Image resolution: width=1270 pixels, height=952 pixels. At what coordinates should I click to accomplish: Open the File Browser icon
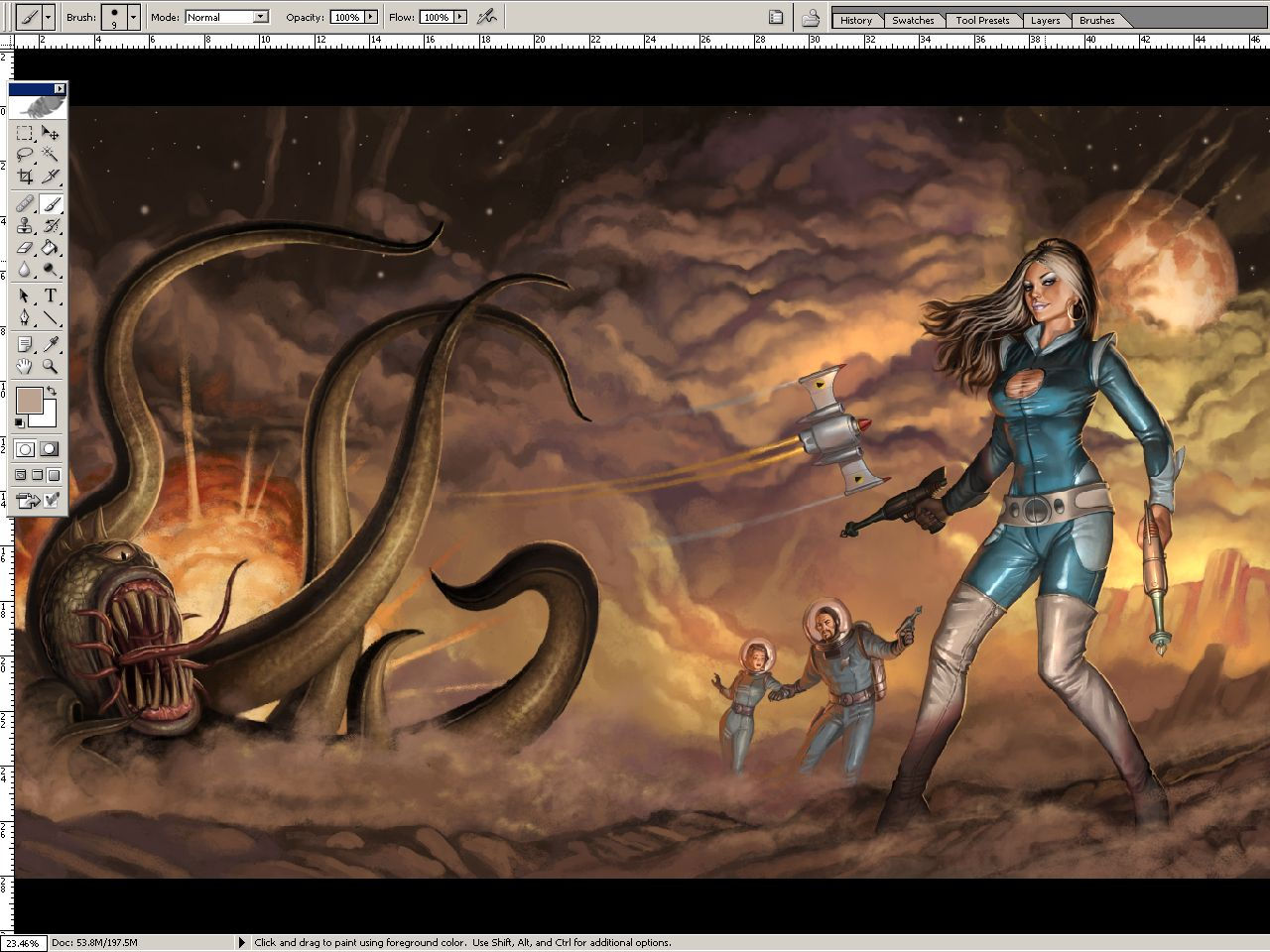click(811, 17)
